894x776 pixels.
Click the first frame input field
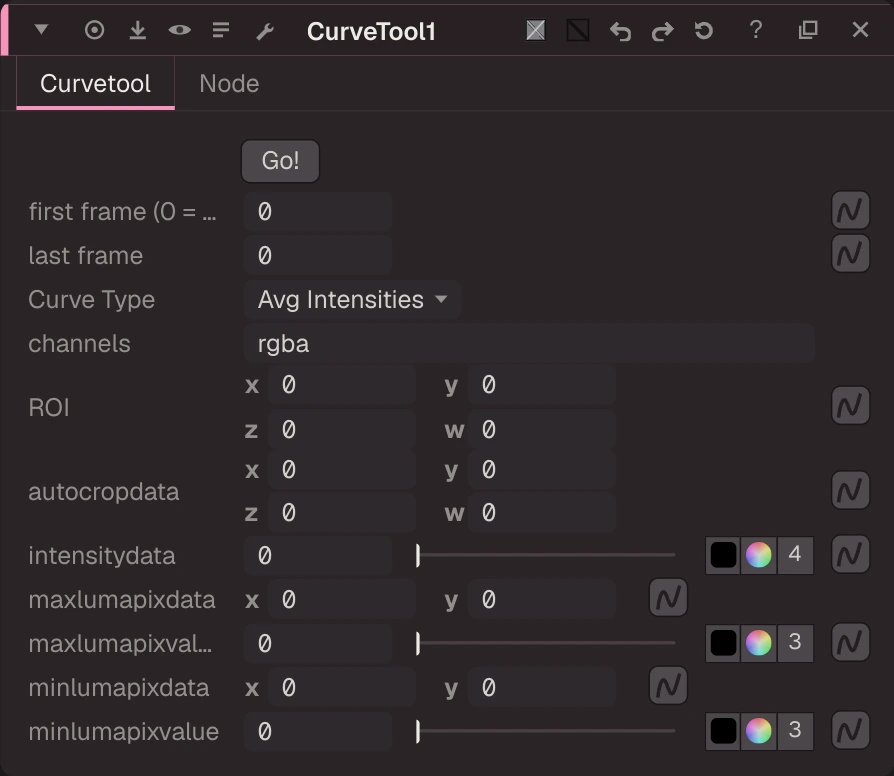[318, 212]
